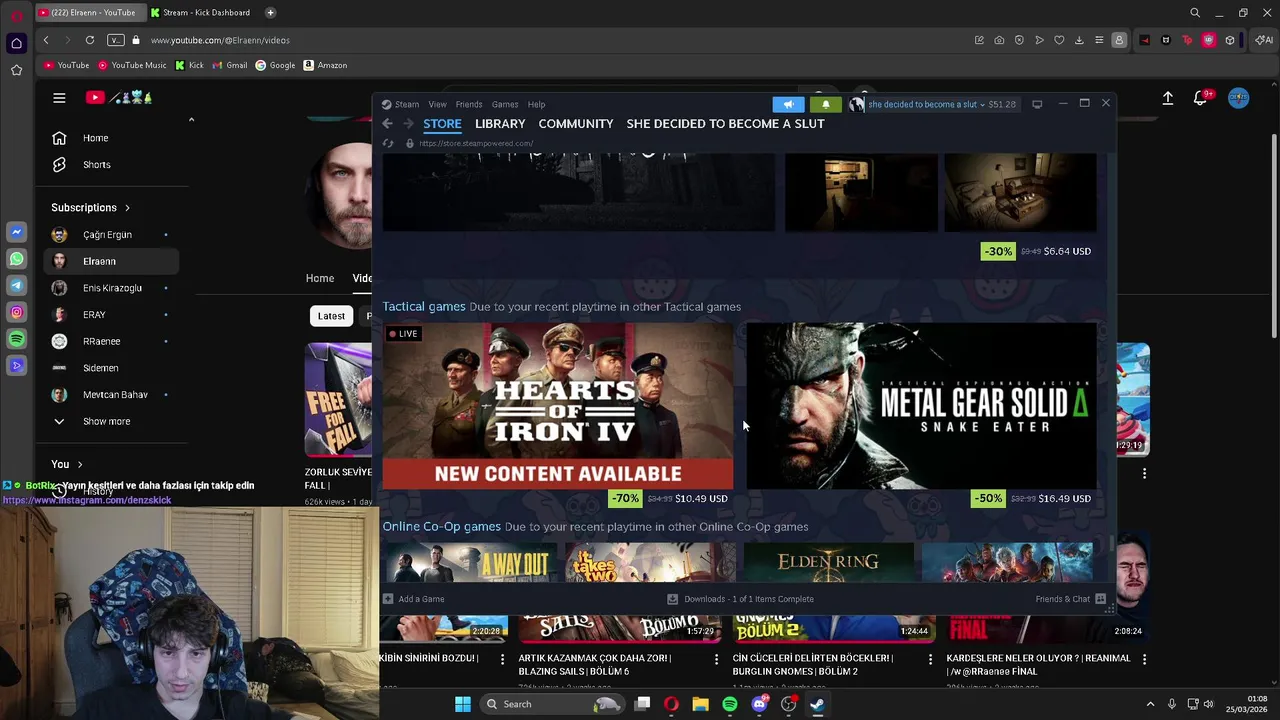Click the Opera AI button
This screenshot has height=720, width=1280.
pyautogui.click(x=1264, y=40)
